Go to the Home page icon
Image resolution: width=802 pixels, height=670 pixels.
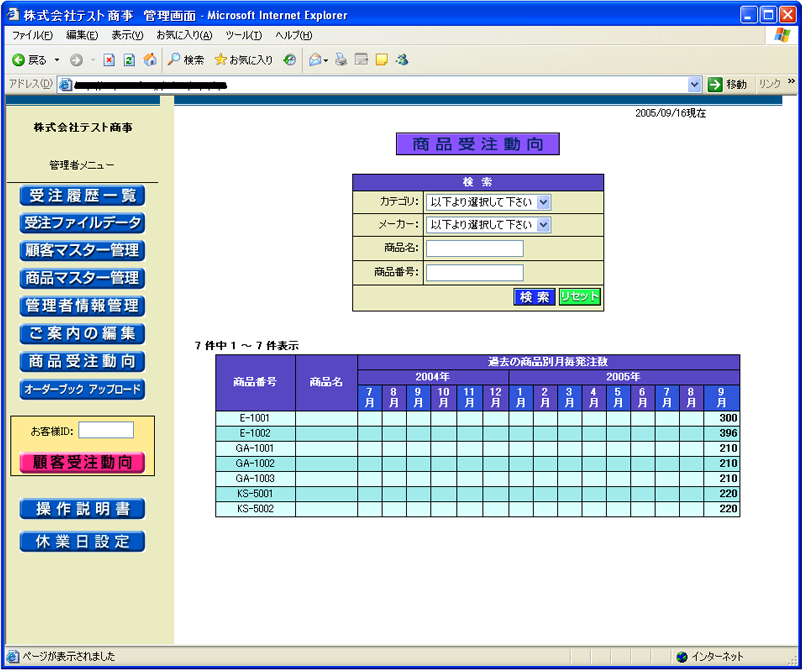[x=149, y=60]
